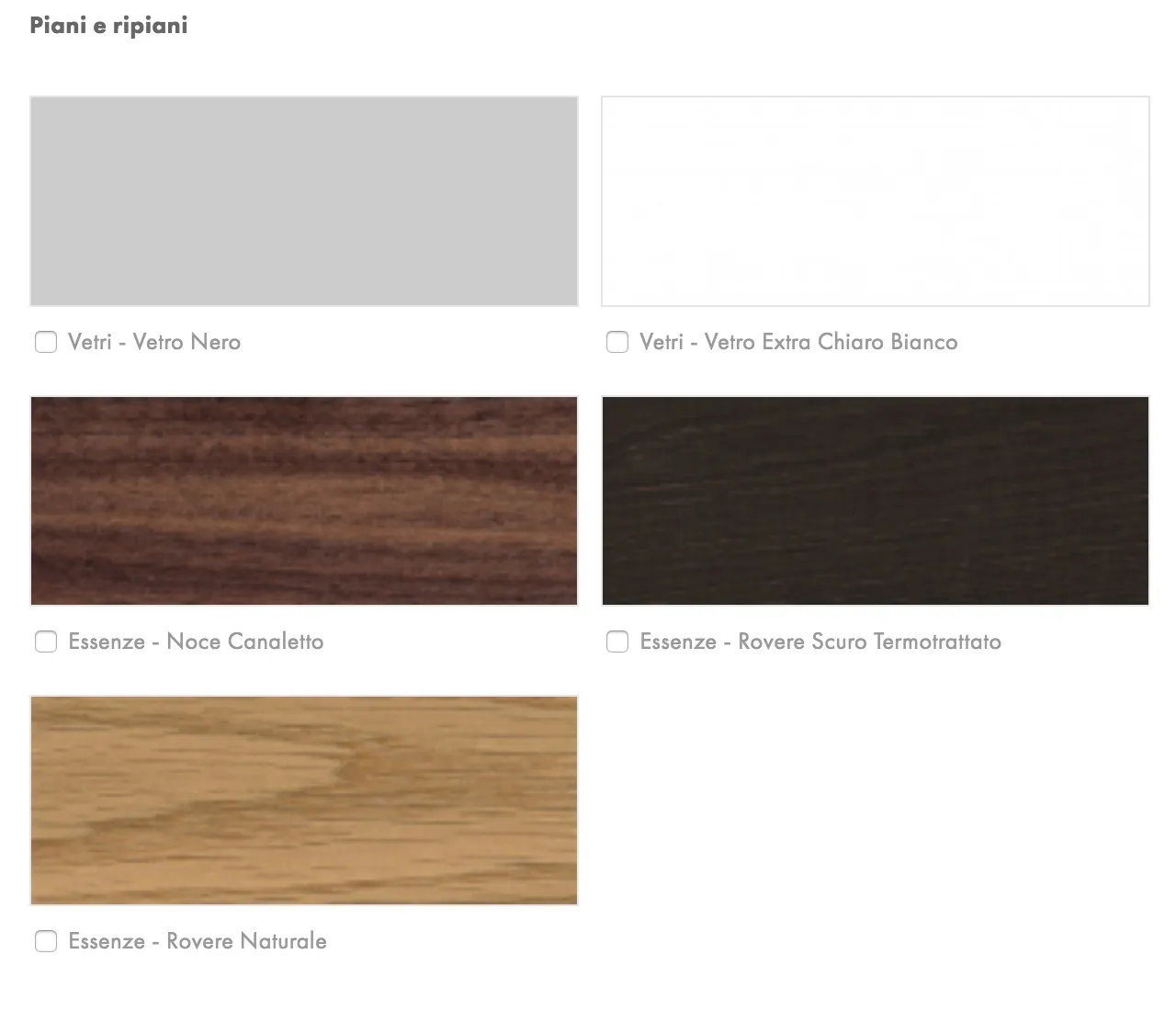Click the "Piani e ripiani" section heading
Image resolution: width=1176 pixels, height=1011 pixels.
[108, 26]
